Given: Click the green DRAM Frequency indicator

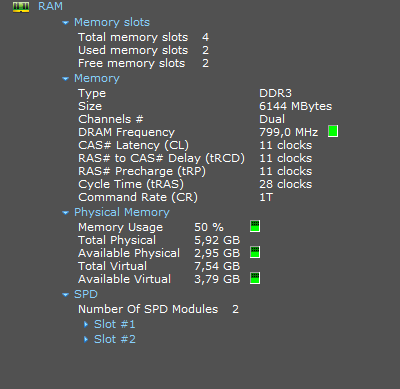Looking at the screenshot, I should click(x=333, y=131).
